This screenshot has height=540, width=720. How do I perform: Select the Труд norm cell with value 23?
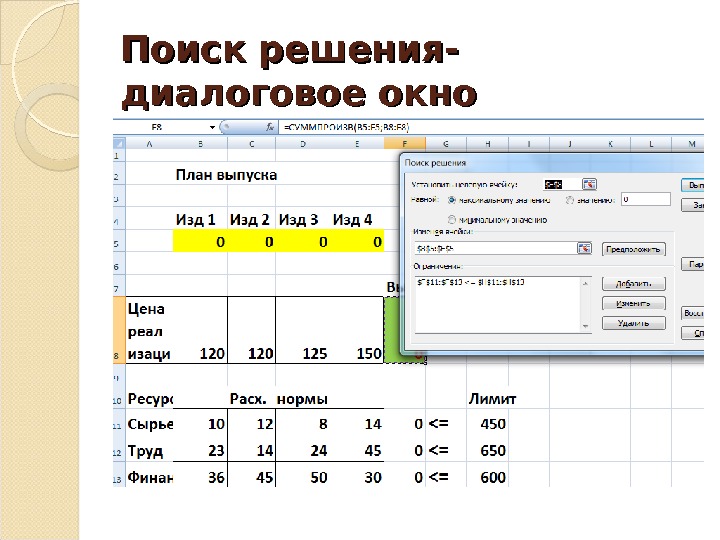tap(200, 450)
